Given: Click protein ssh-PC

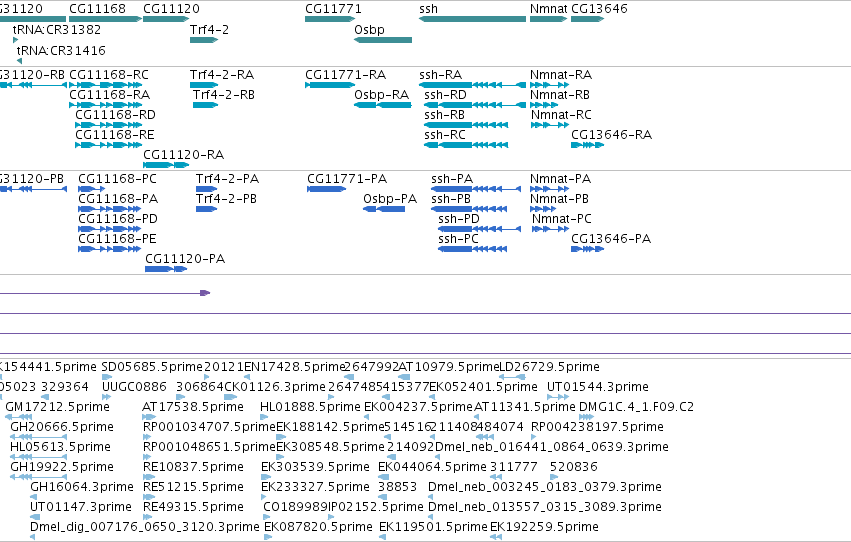Looking at the screenshot, I should [x=458, y=239].
